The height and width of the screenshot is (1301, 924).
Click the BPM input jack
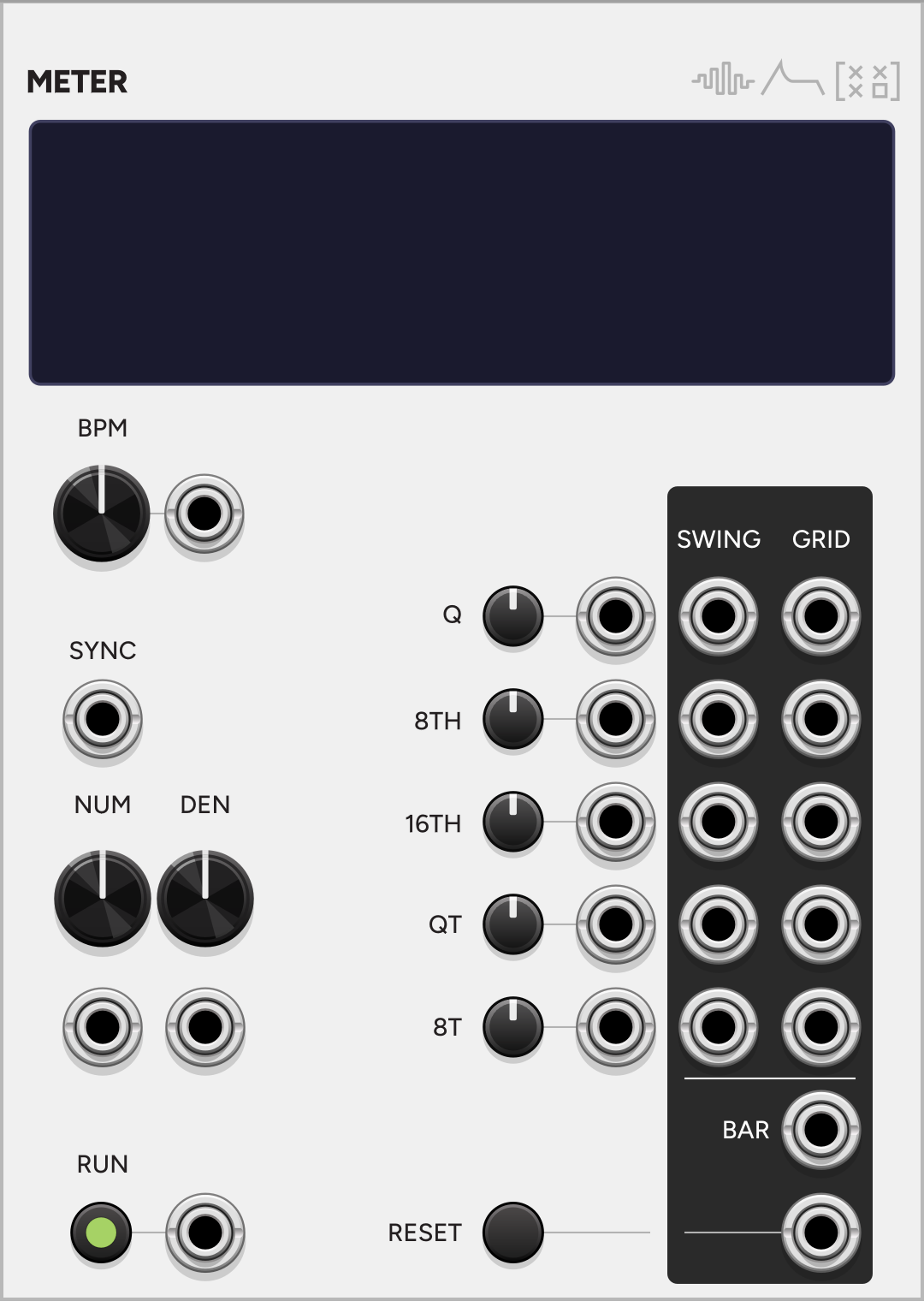[204, 514]
